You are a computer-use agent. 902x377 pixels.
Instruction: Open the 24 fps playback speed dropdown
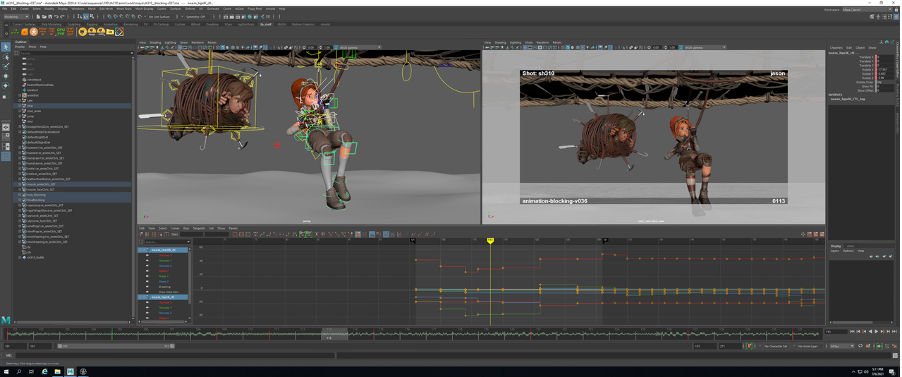[842, 346]
